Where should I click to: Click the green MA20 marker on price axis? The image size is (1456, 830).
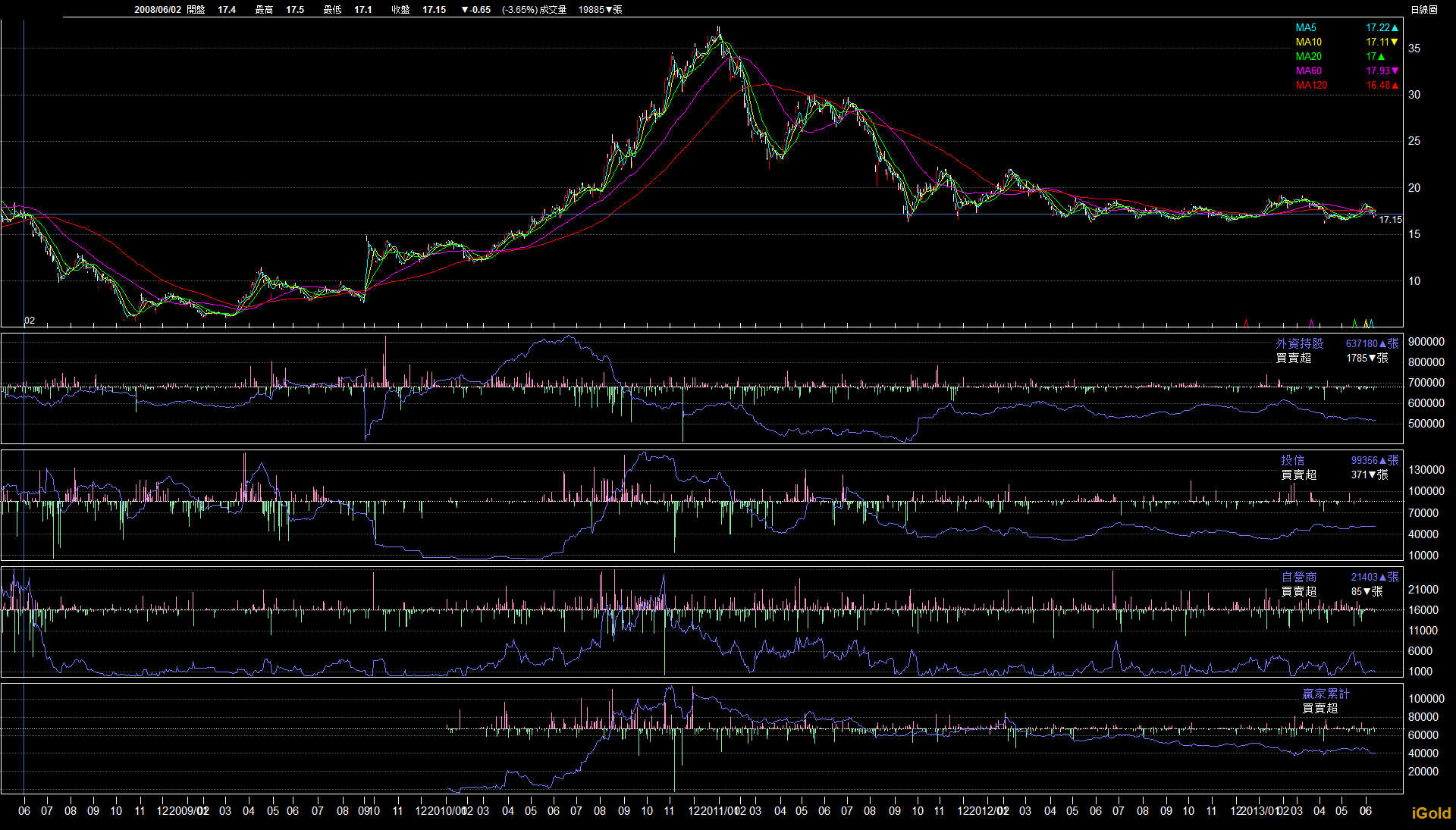coord(1354,324)
